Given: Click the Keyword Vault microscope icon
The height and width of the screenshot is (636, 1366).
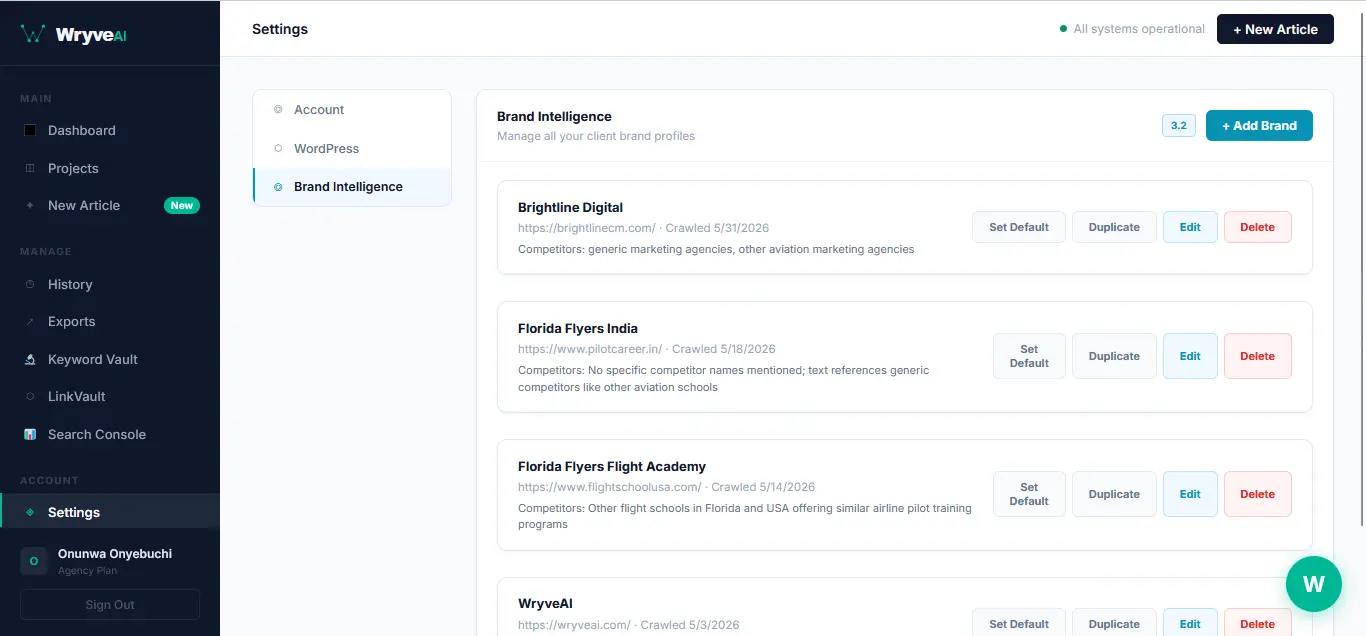Looking at the screenshot, I should pyautogui.click(x=30, y=360).
